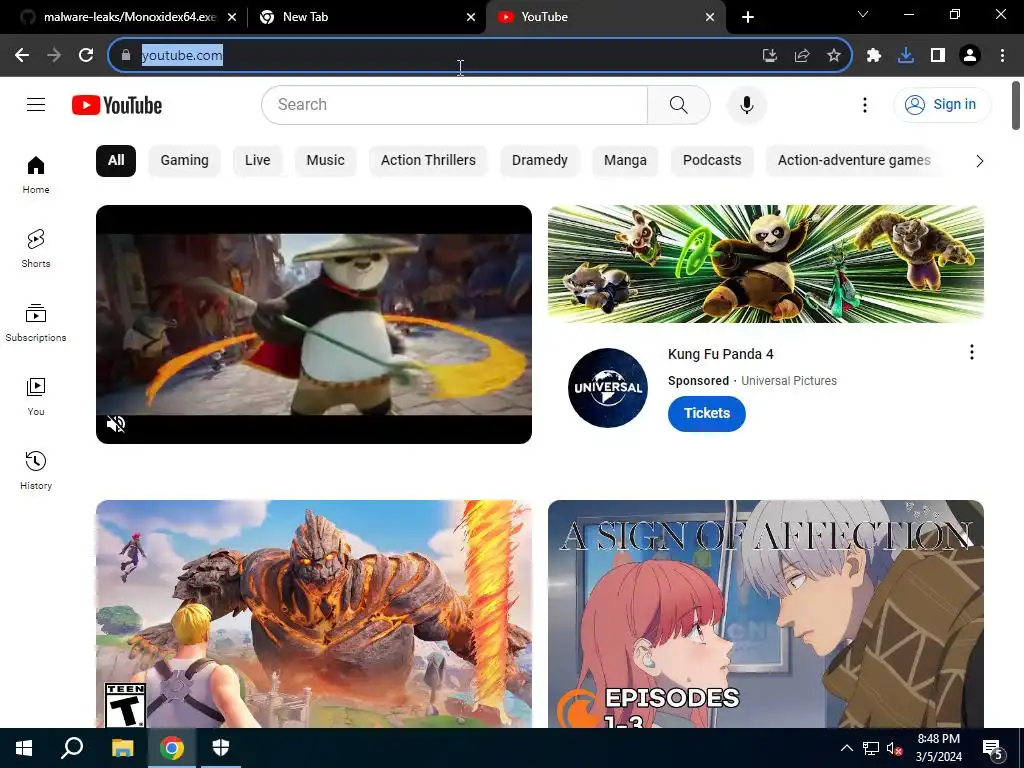Start voice search with the microphone
The height and width of the screenshot is (768, 1024).
tap(746, 104)
